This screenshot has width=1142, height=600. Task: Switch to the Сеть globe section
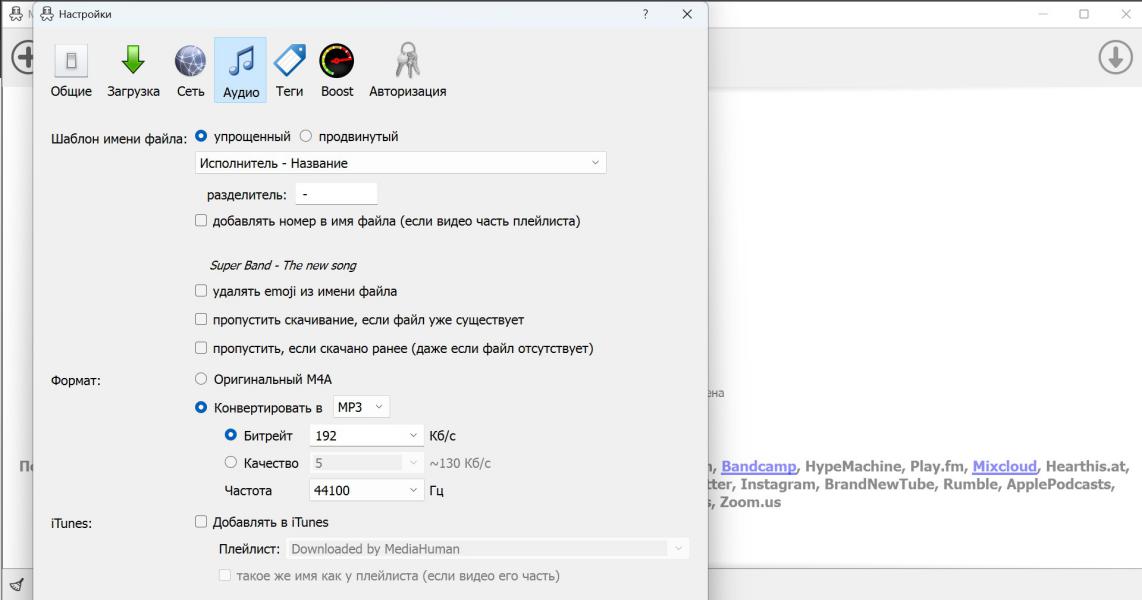point(189,70)
